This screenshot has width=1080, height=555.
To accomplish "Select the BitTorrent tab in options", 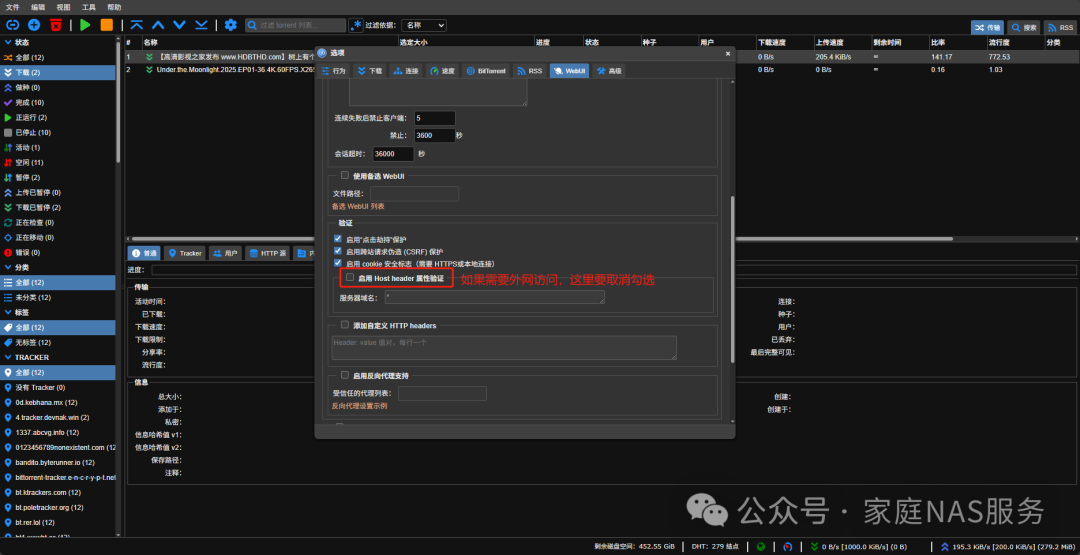I will point(486,71).
